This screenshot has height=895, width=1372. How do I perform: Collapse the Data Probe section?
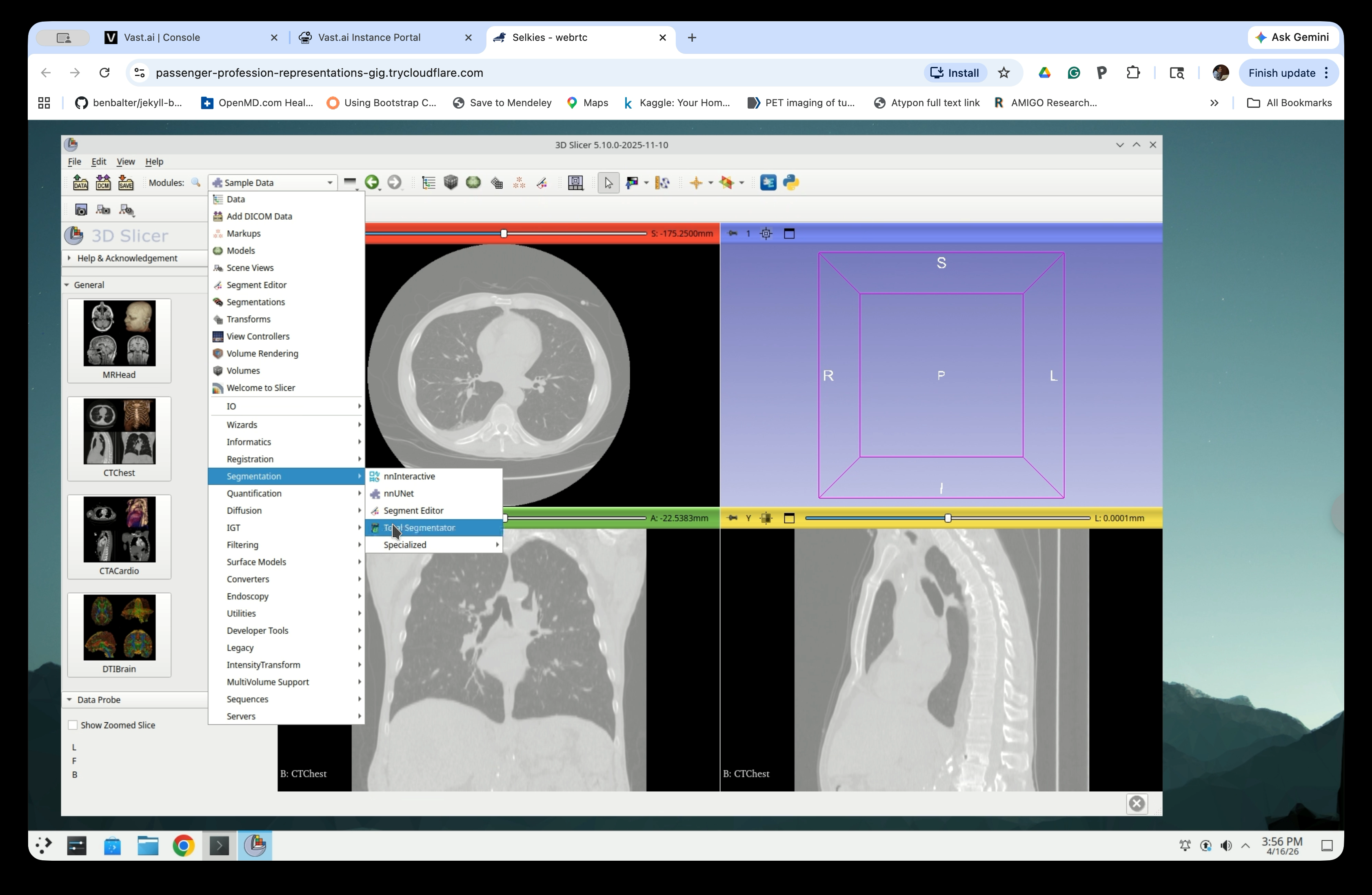98,699
